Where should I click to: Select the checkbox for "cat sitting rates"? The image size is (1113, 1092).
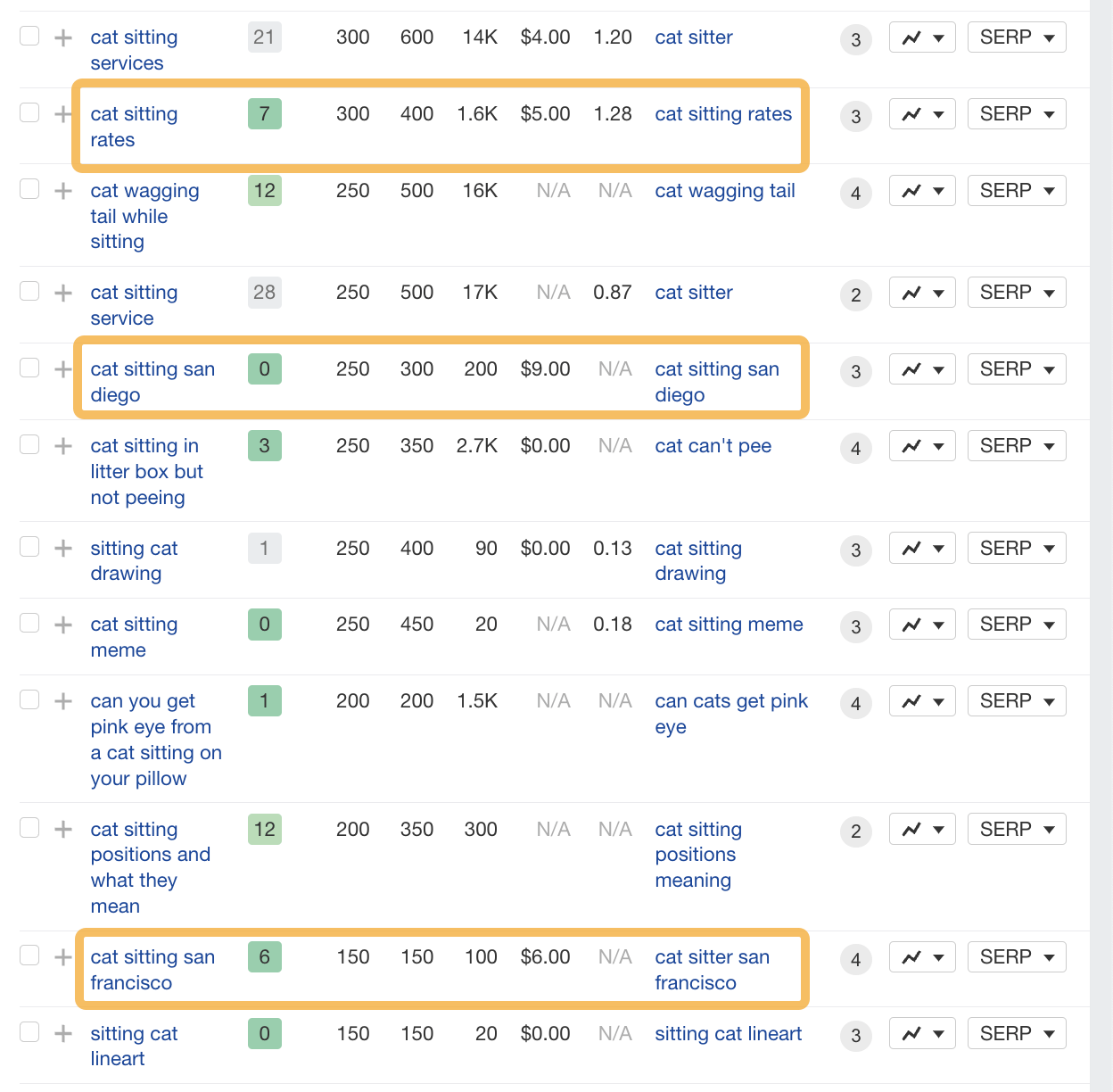coord(29,112)
